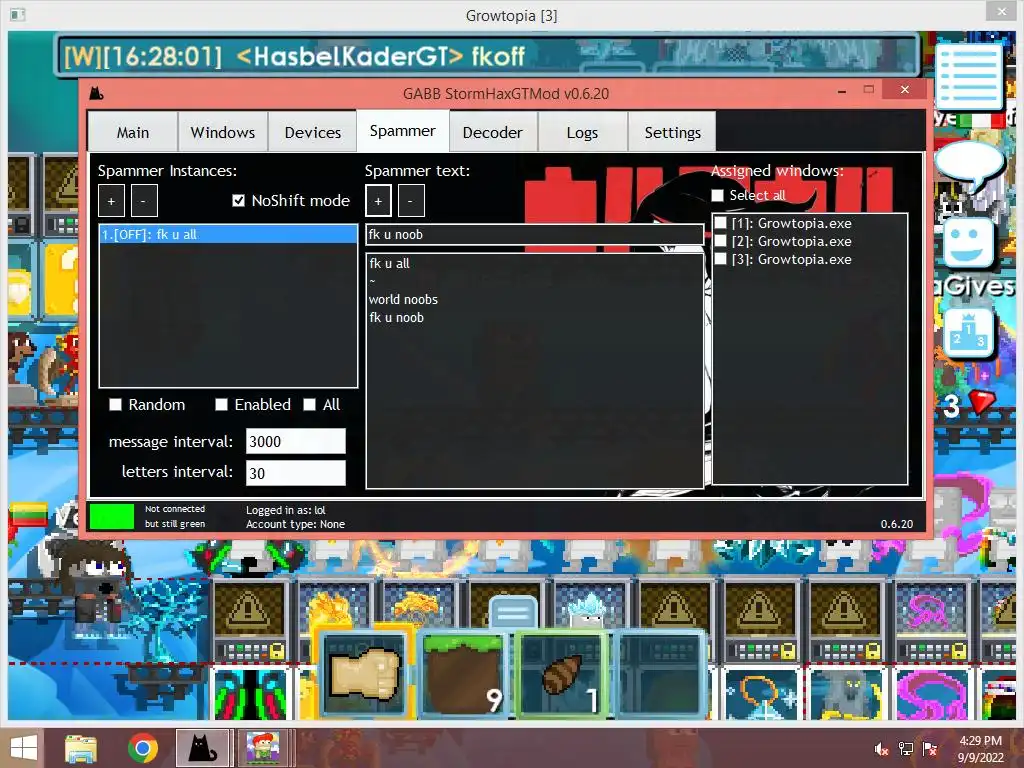Click the StormHax cat icon in title bar

97,93
